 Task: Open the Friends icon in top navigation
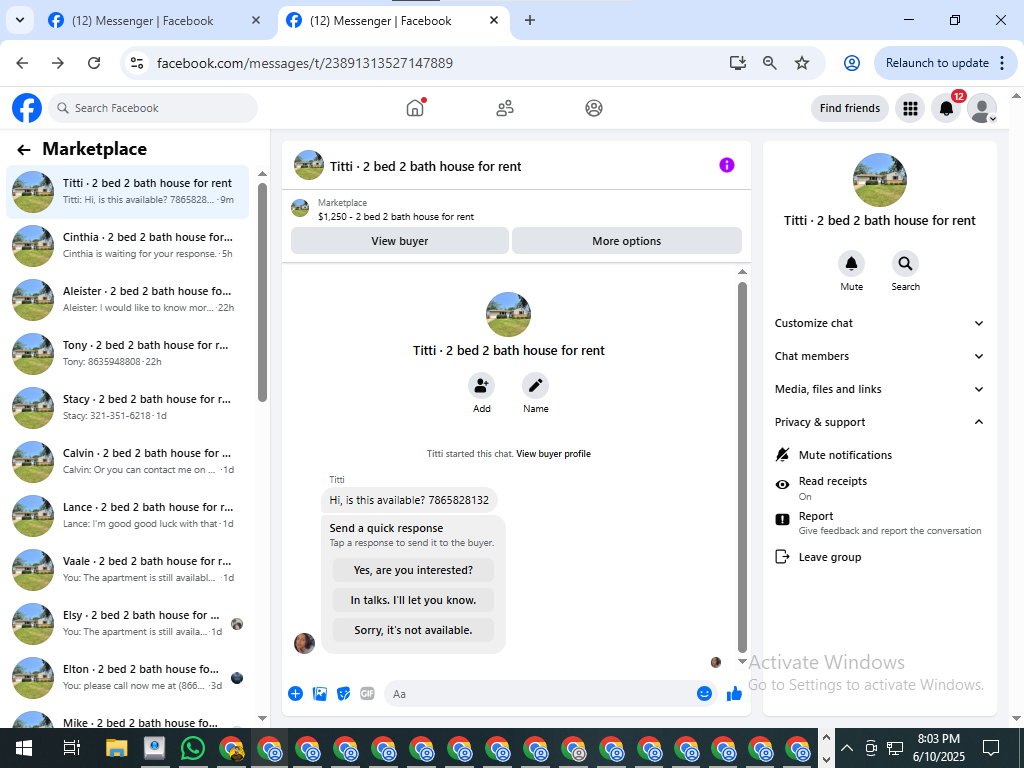(x=505, y=108)
